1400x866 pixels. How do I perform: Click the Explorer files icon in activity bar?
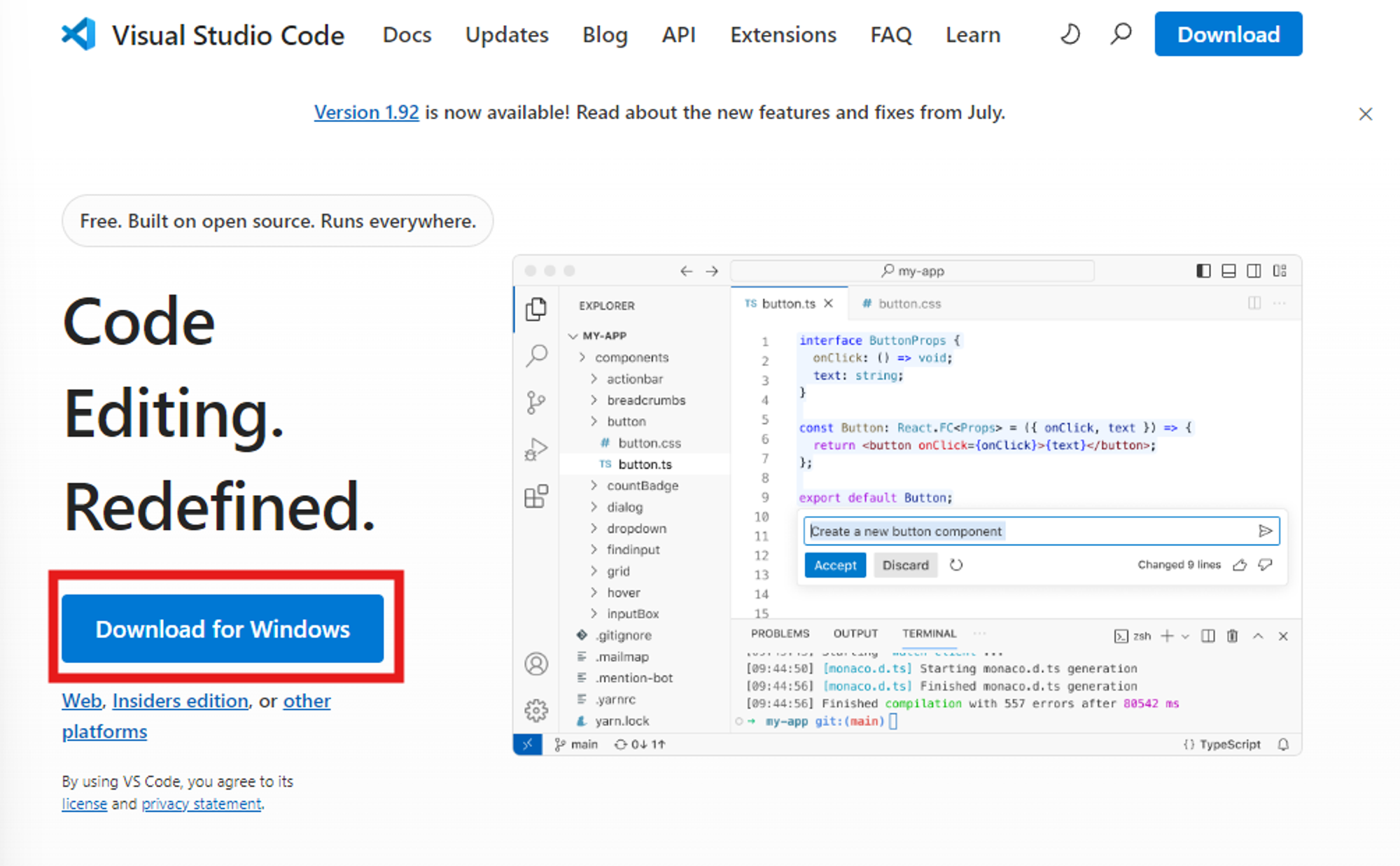click(x=536, y=309)
